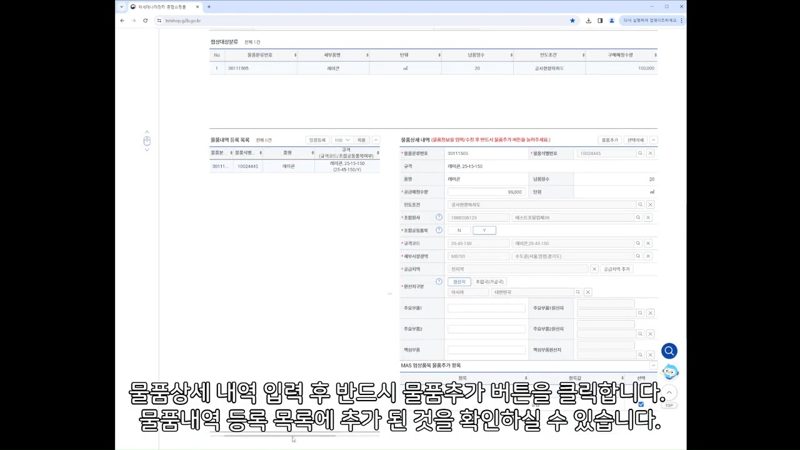Clear the 규격코드 spec code field

[x=648, y=243]
